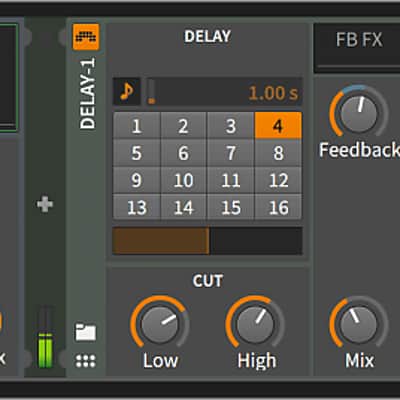This screenshot has height=400, width=400.
Task: Select delay step 2
Action: 184,126
